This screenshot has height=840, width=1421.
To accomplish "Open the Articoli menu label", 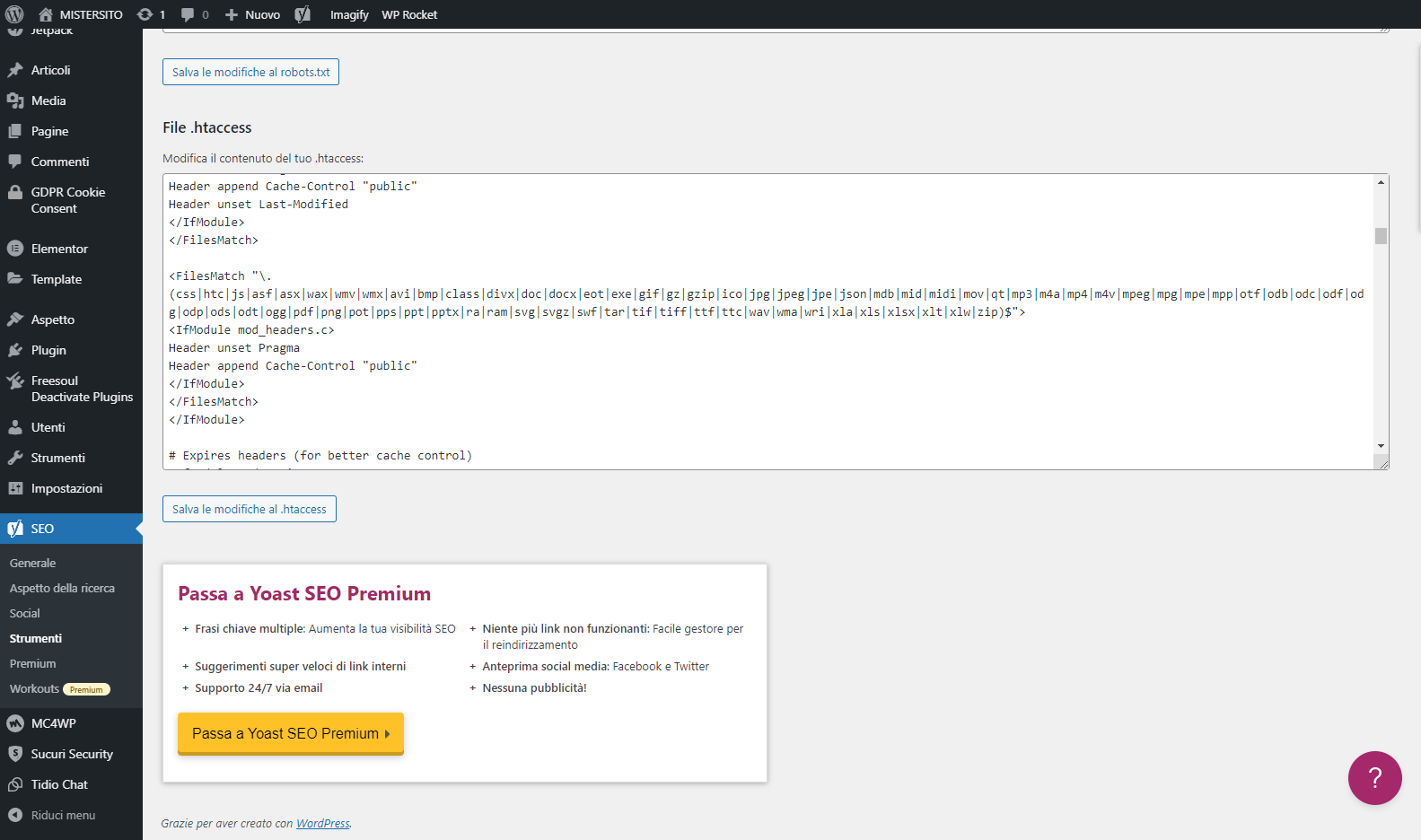I will pyautogui.click(x=50, y=70).
